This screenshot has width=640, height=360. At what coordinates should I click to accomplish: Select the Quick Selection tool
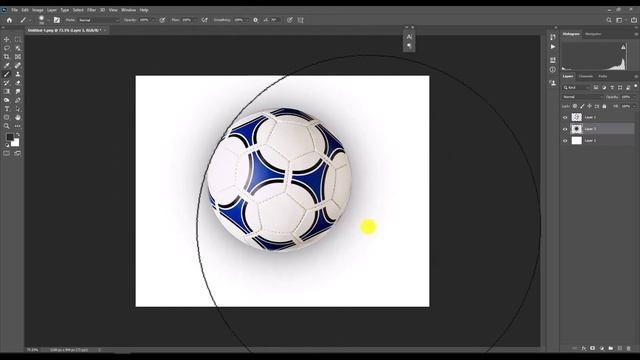coord(18,48)
